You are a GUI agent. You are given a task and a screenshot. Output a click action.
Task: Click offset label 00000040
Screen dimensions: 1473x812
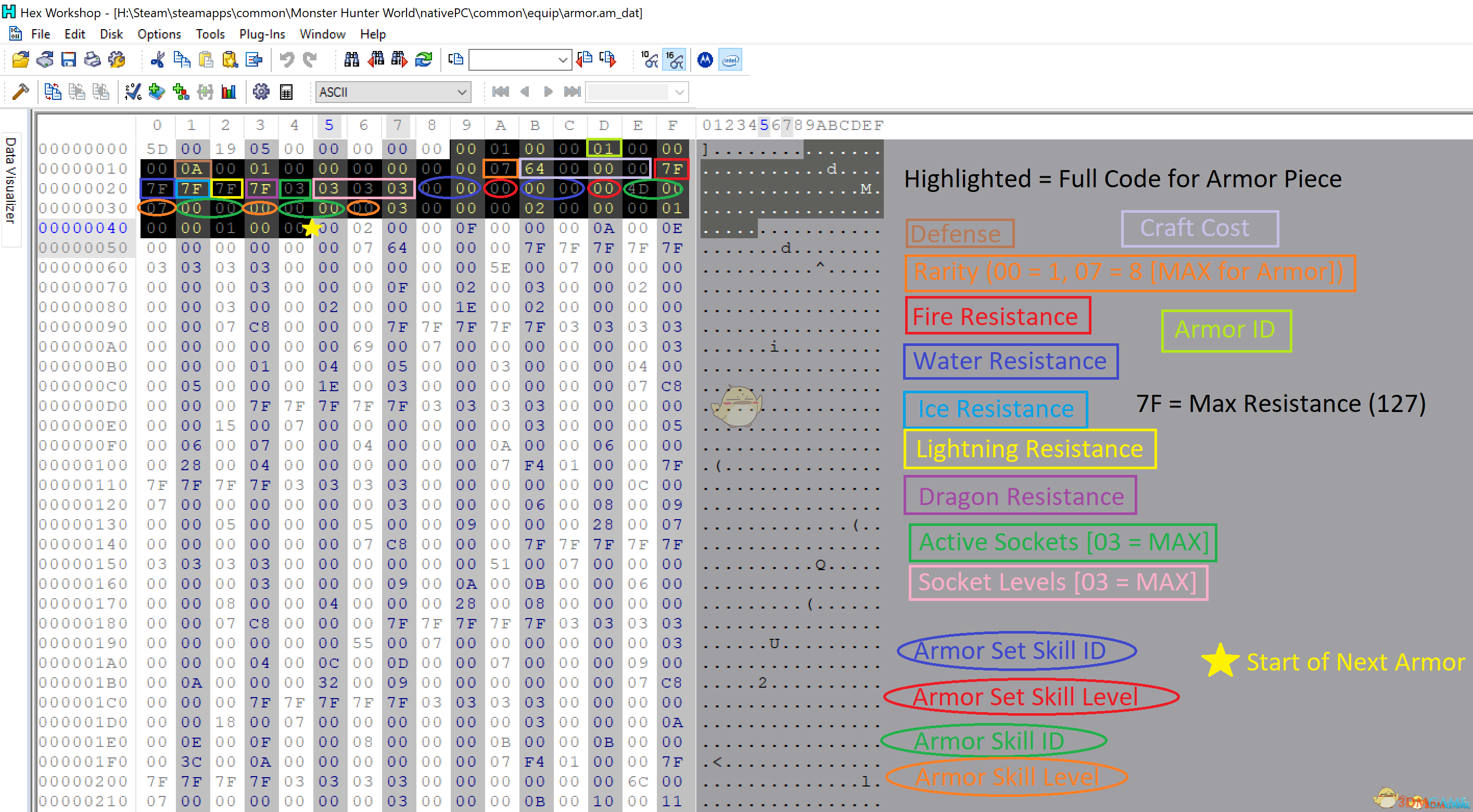pyautogui.click(x=83, y=228)
